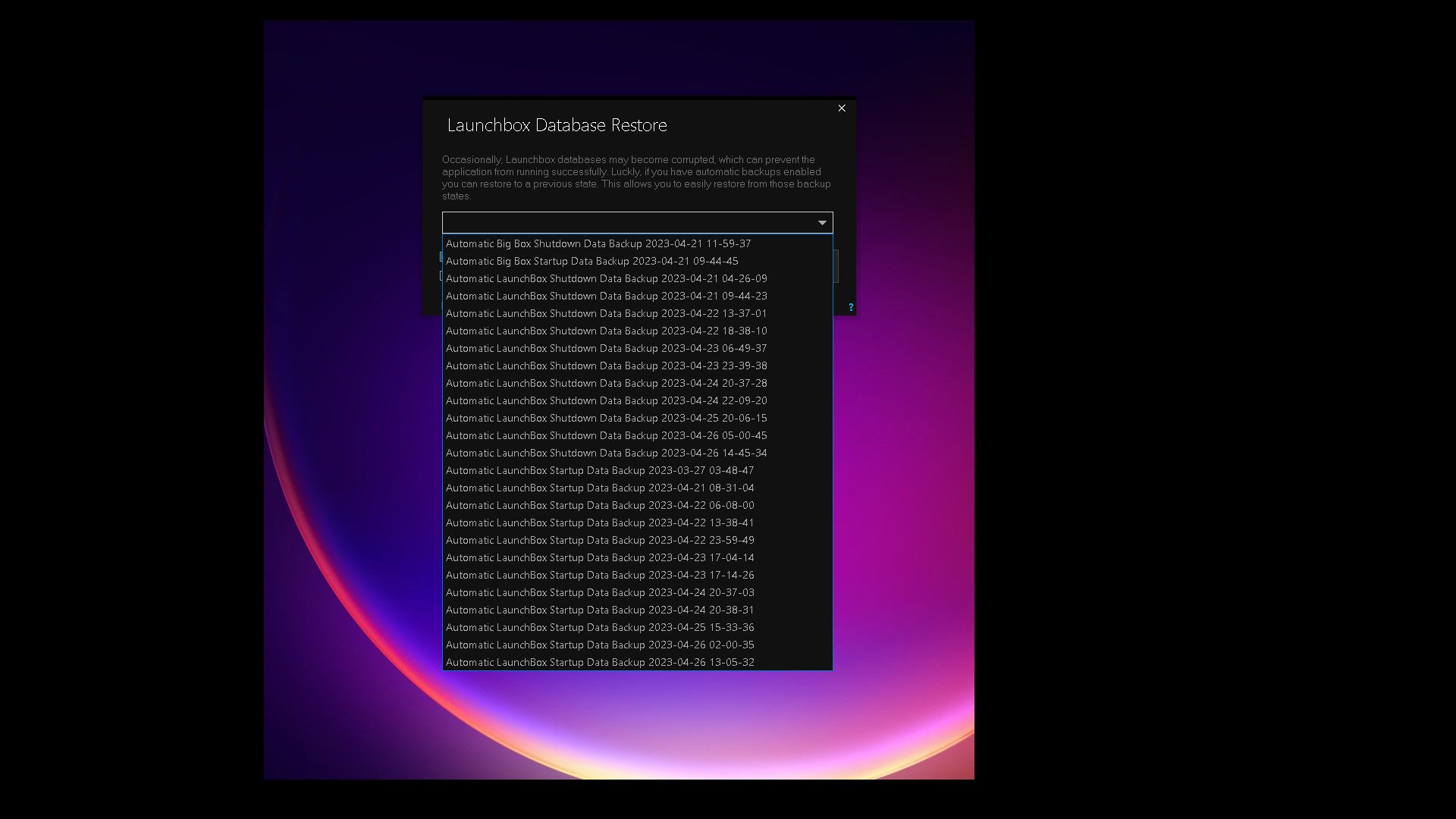1456x819 pixels.
Task: Select Big Box Shutdown Backup 2023-04-21 11-59-37
Action: pyautogui.click(x=637, y=243)
